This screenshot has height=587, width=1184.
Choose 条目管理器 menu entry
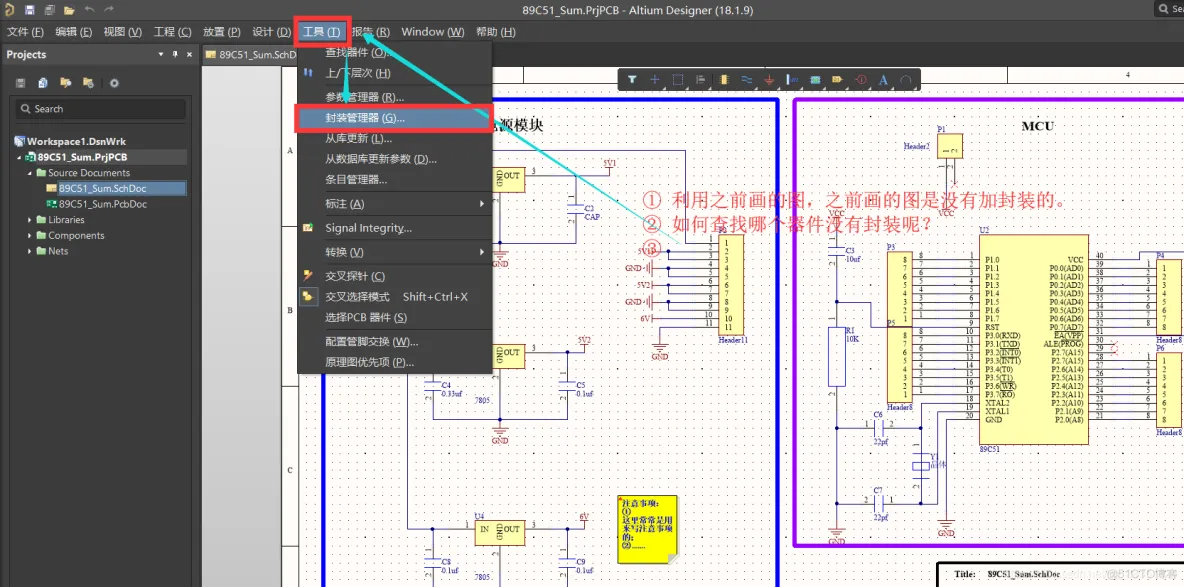click(395, 180)
